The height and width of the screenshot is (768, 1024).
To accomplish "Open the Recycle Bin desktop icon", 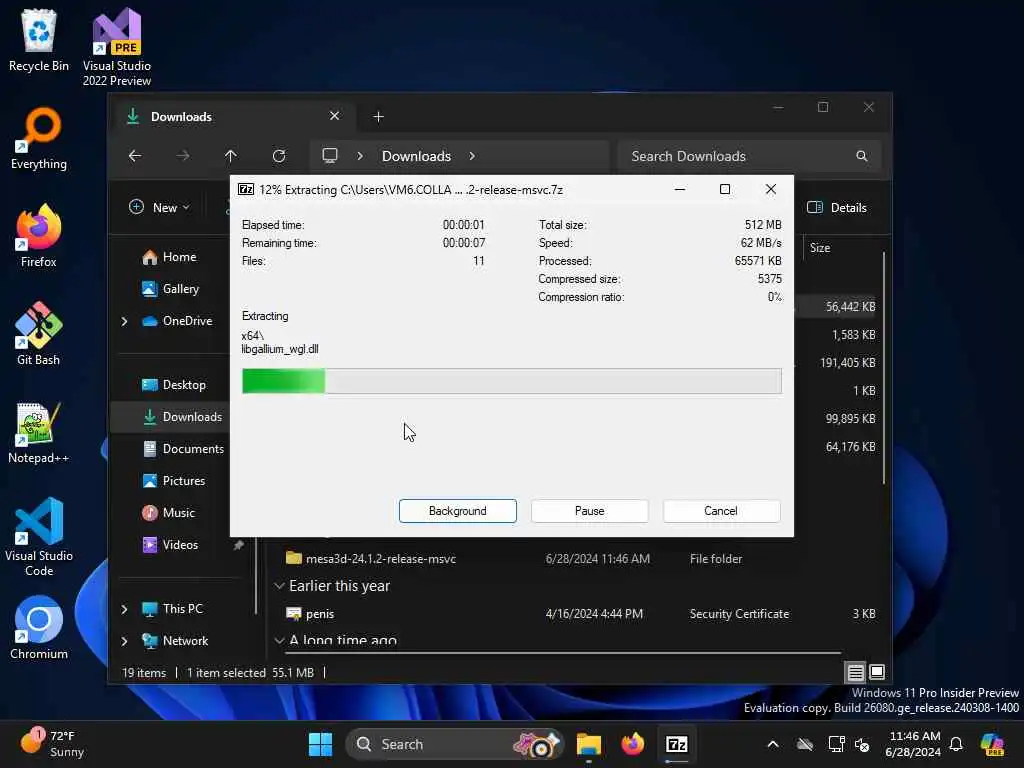I will point(39,39).
